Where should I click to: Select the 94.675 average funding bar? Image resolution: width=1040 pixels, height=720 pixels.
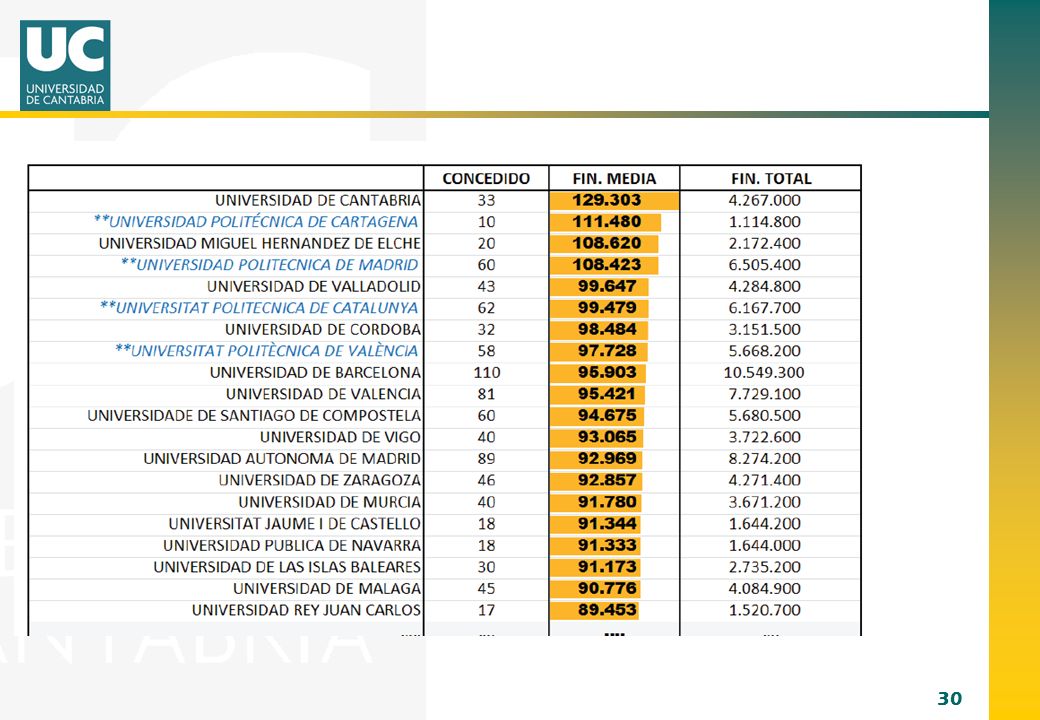[597, 416]
